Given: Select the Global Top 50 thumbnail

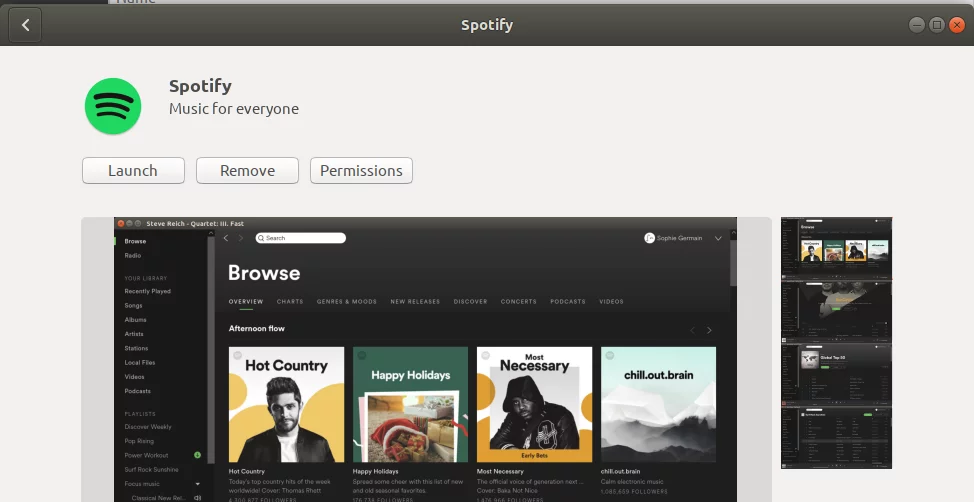Looking at the screenshot, I should 836,375.
